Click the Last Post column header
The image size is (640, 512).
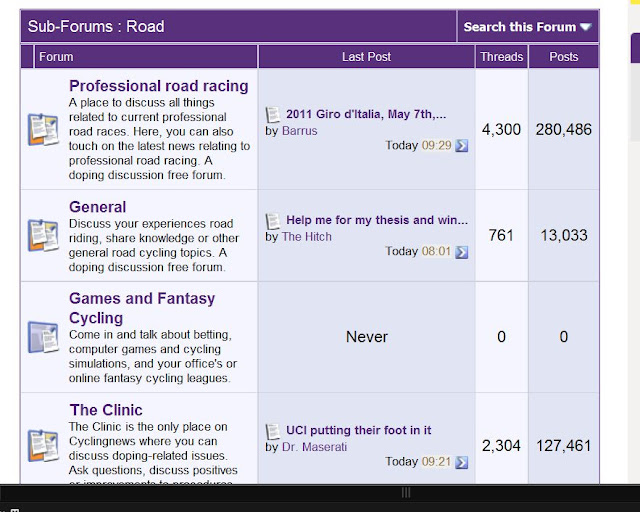point(366,57)
